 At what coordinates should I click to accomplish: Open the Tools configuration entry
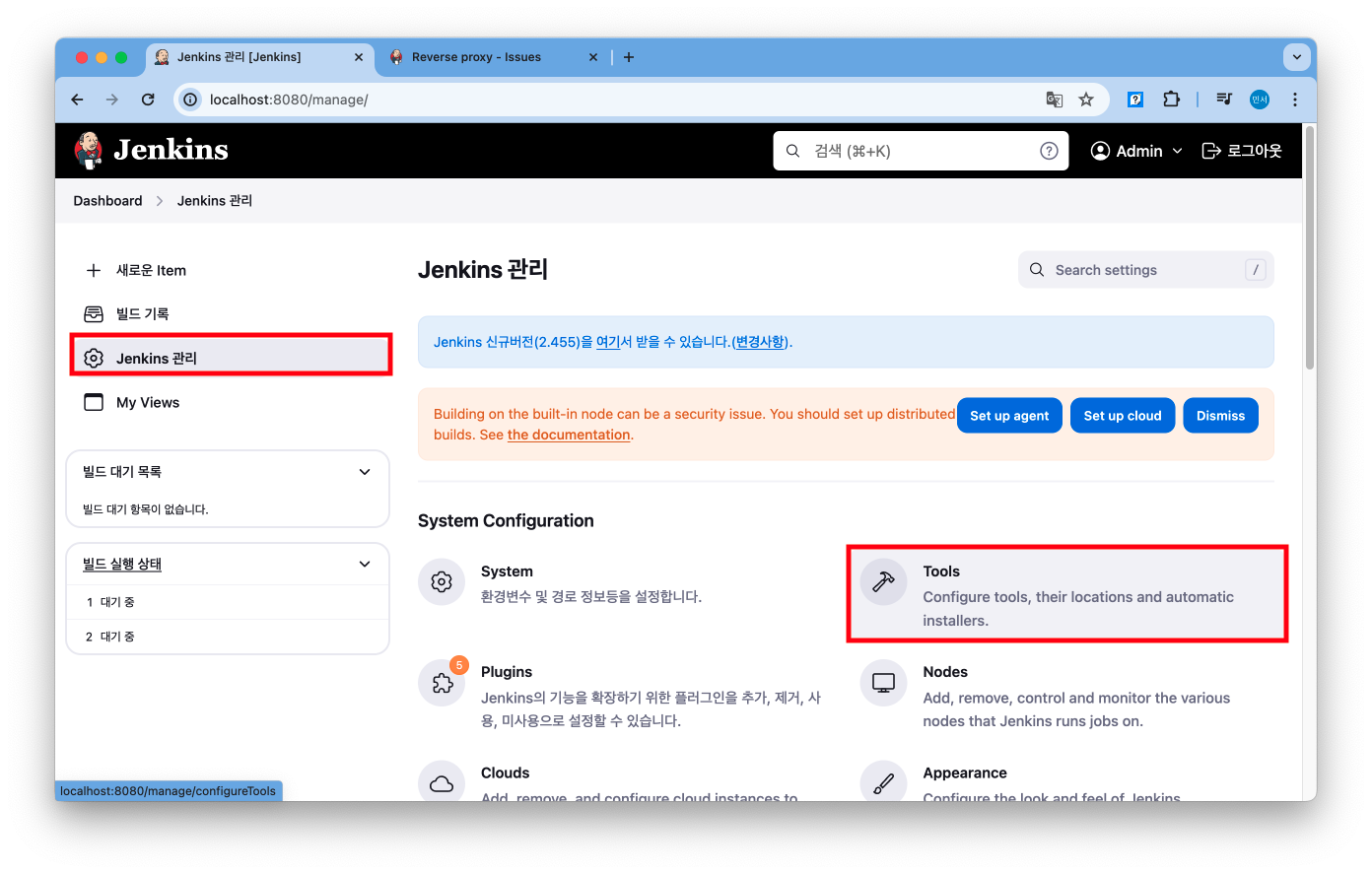point(1067,594)
